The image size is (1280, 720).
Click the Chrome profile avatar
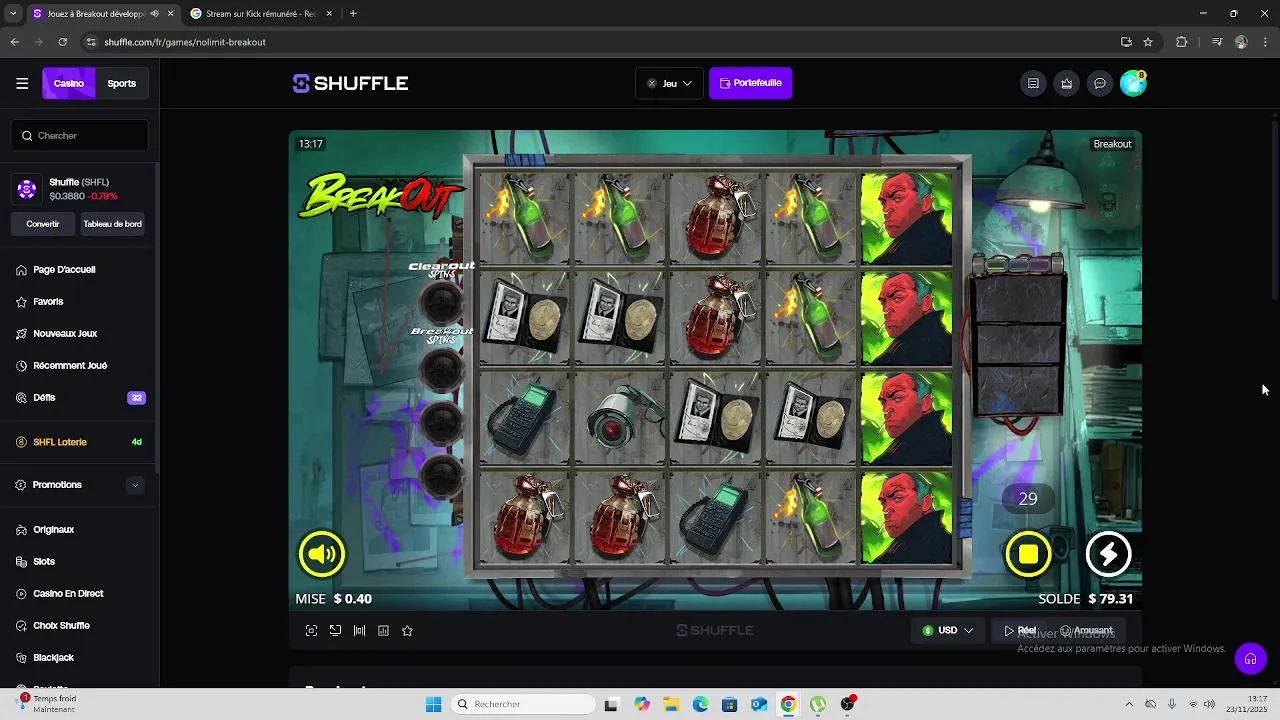click(1241, 42)
